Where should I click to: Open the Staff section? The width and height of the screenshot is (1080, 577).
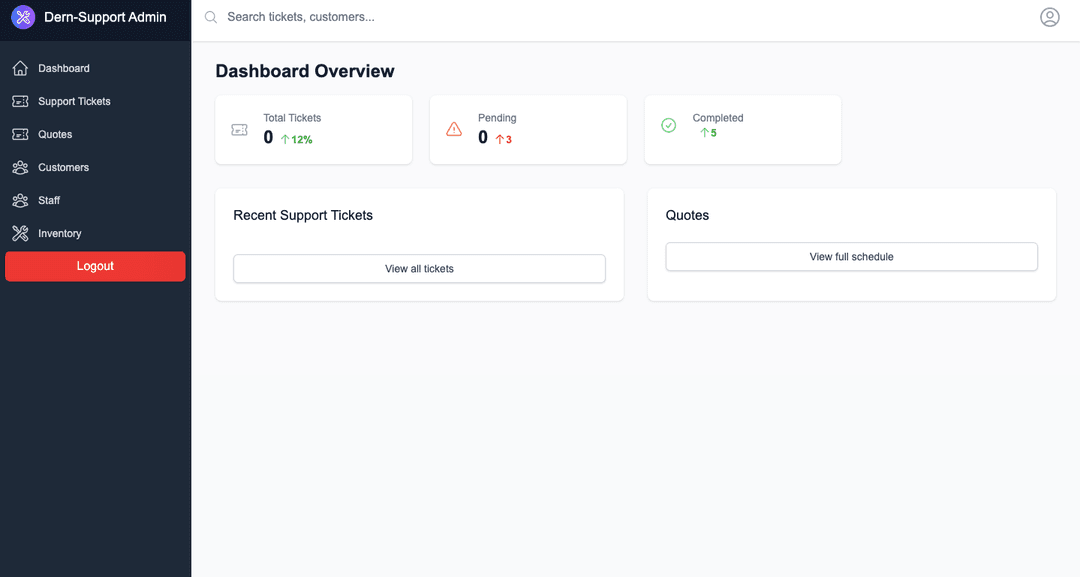(95, 200)
